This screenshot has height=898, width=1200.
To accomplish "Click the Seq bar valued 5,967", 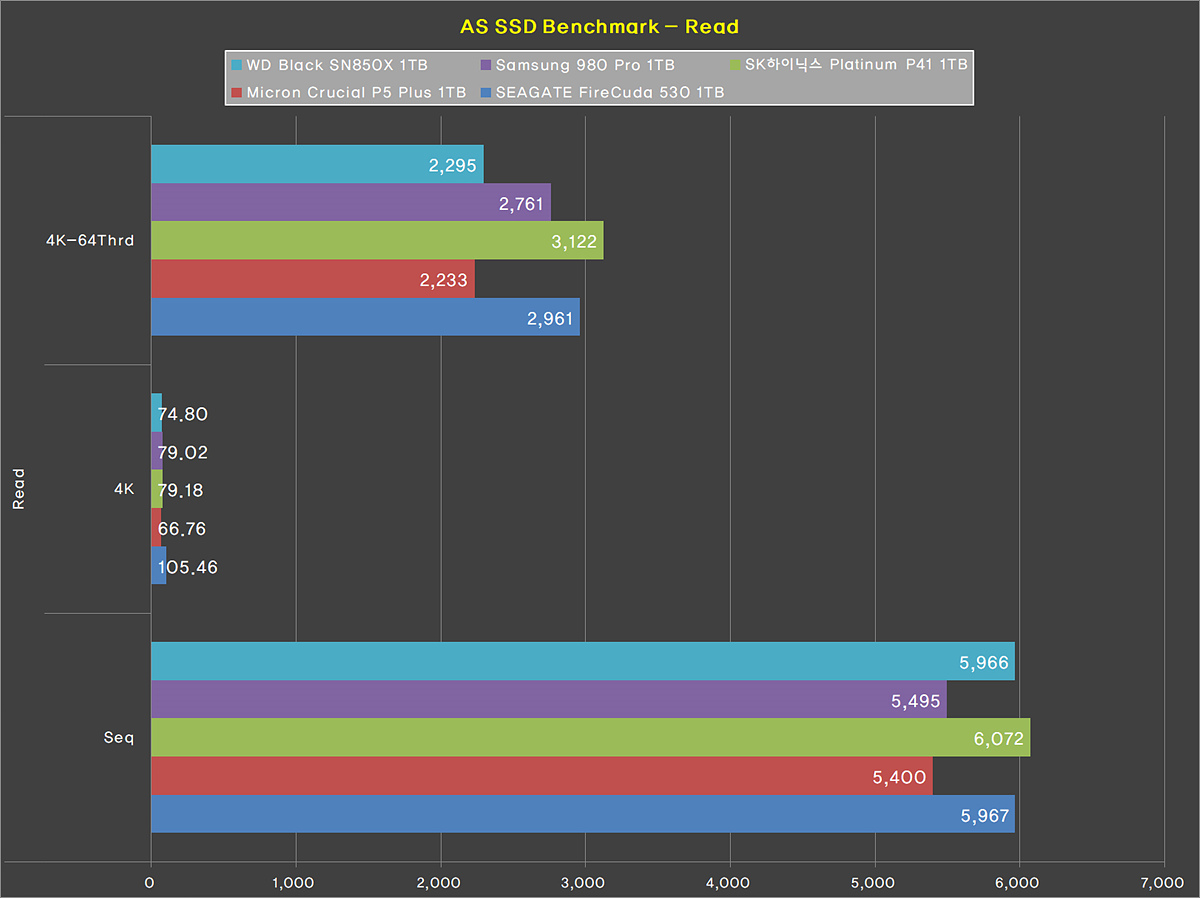I will 583,813.
